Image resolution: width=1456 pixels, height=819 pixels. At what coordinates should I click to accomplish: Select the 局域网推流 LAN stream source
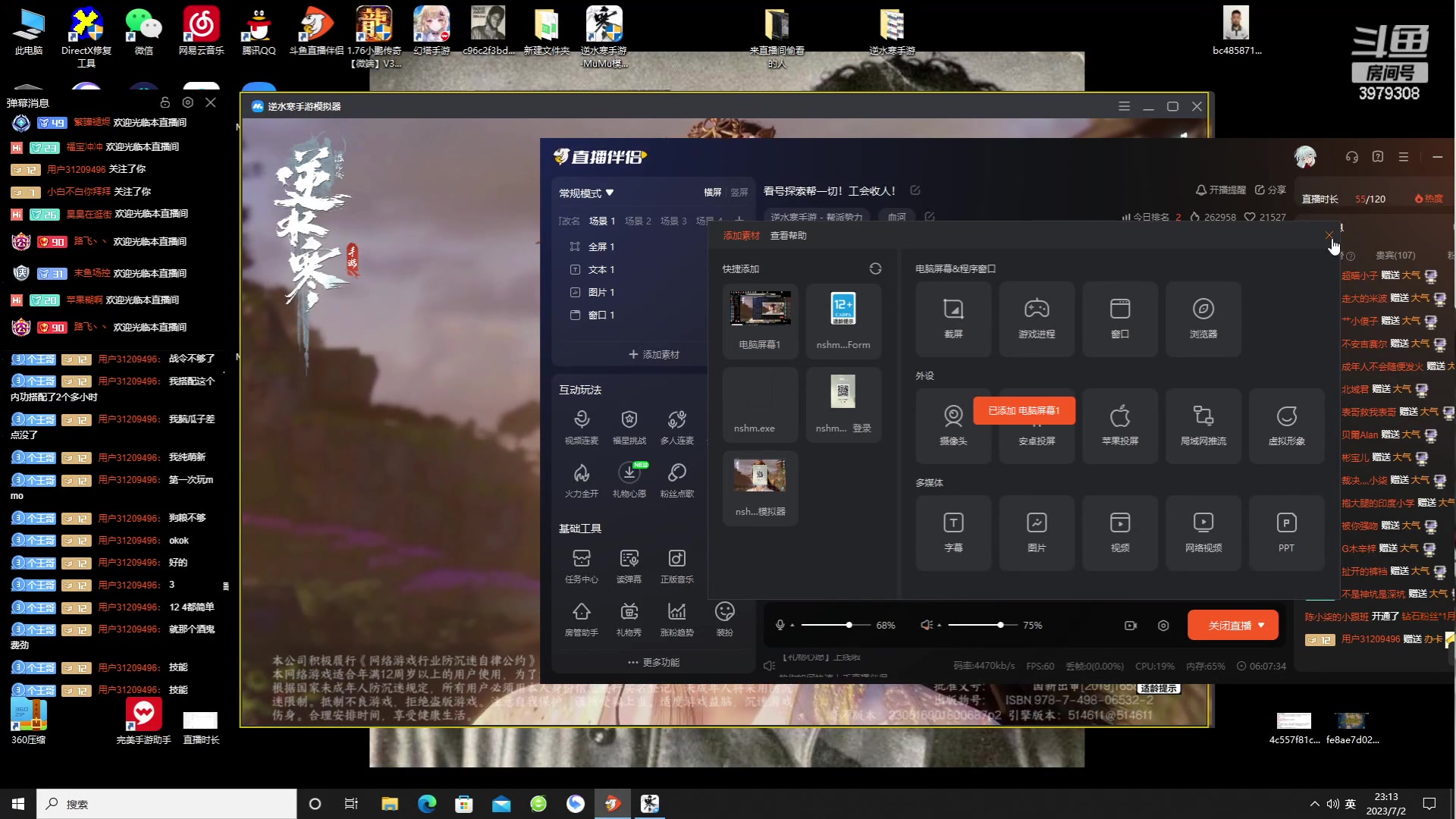point(1203,425)
